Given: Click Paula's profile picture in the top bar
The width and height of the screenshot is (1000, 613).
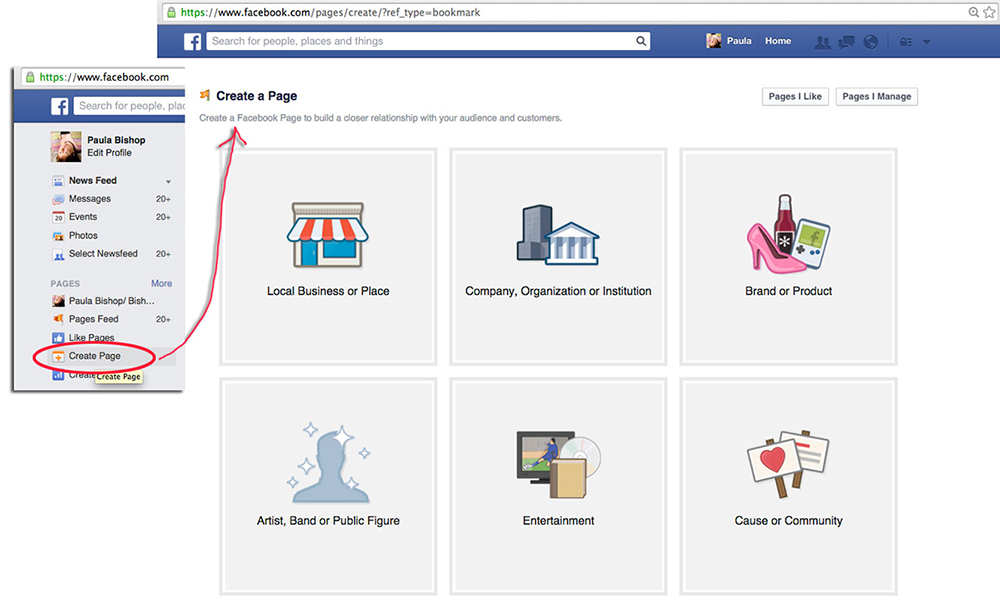Looking at the screenshot, I should click(x=714, y=41).
